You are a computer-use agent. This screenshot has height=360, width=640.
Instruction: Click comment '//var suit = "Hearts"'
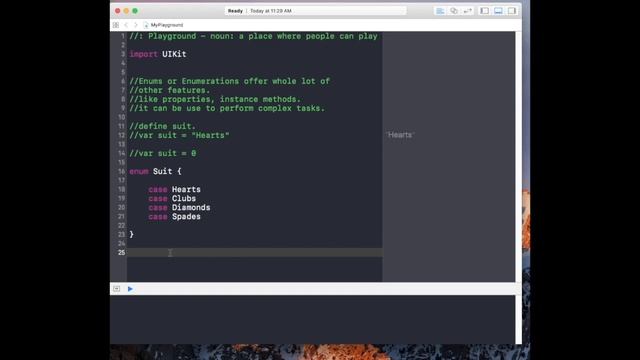pos(179,135)
